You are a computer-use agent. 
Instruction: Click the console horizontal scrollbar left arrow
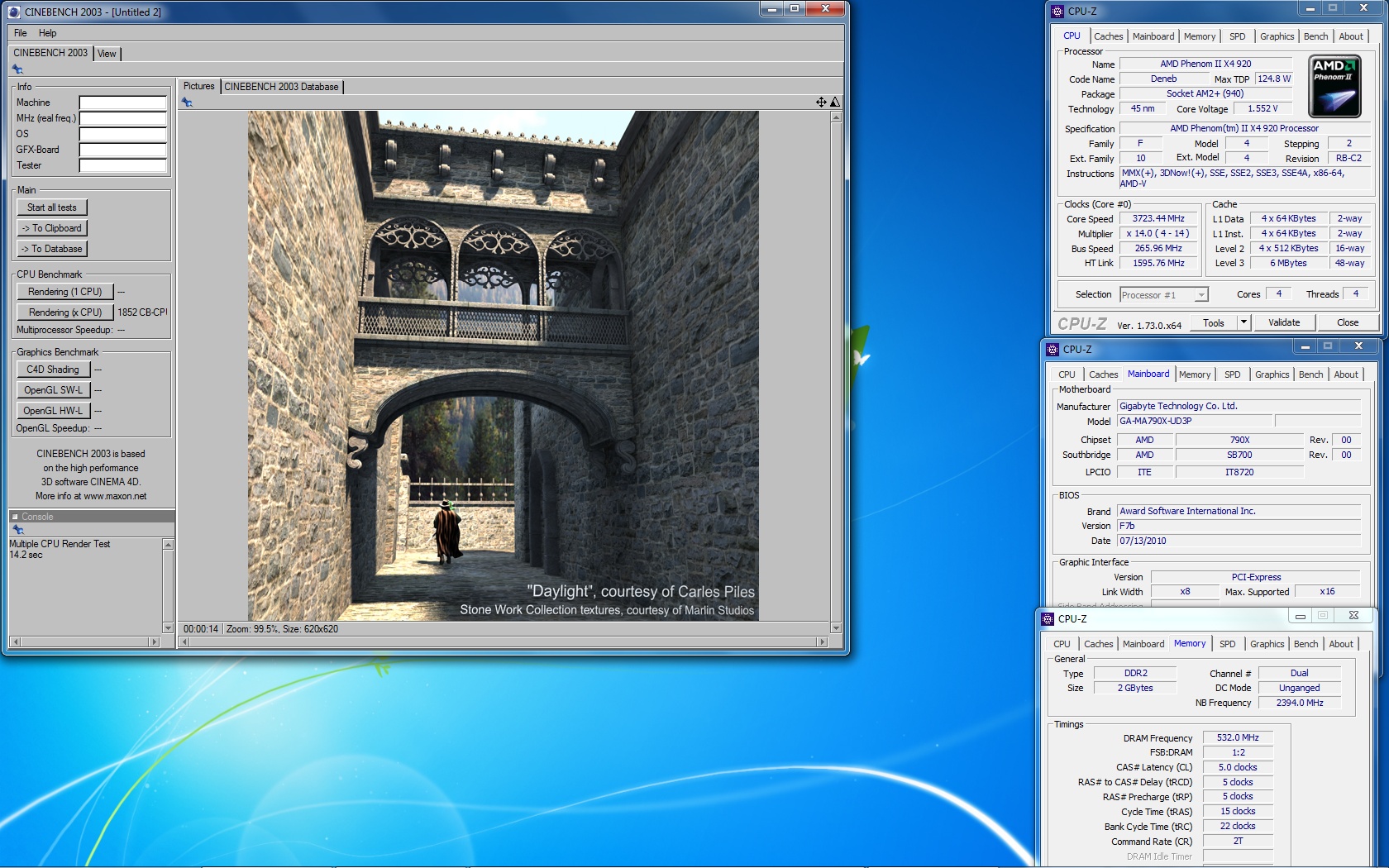point(16,642)
